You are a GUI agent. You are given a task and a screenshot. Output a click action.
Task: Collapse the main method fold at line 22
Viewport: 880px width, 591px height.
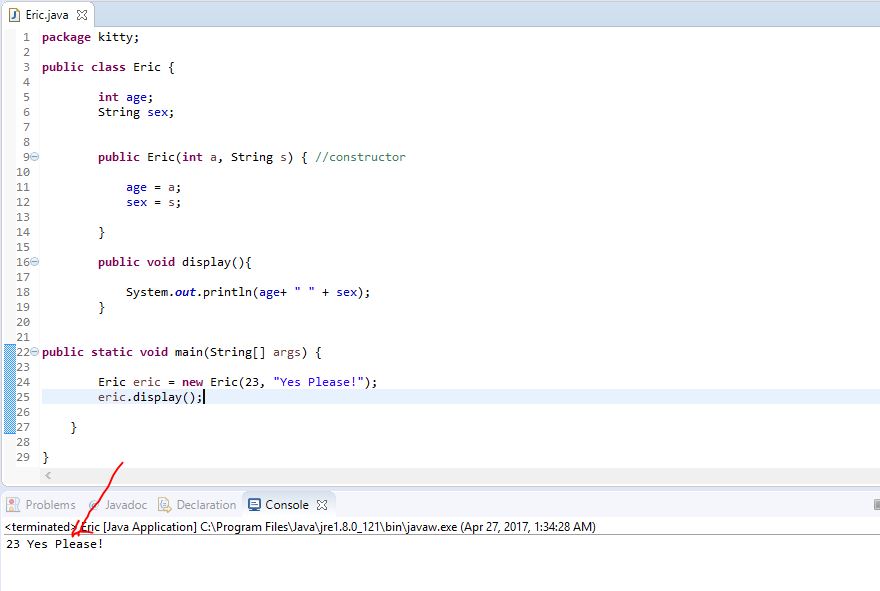click(34, 352)
